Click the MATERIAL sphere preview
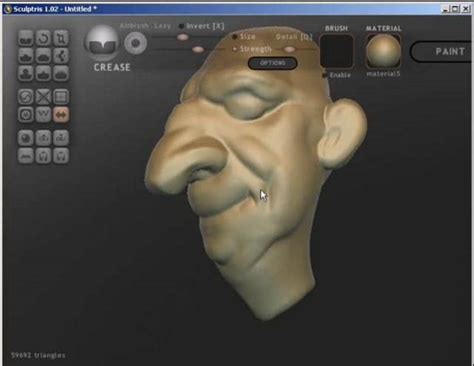The height and width of the screenshot is (366, 474). click(x=383, y=51)
